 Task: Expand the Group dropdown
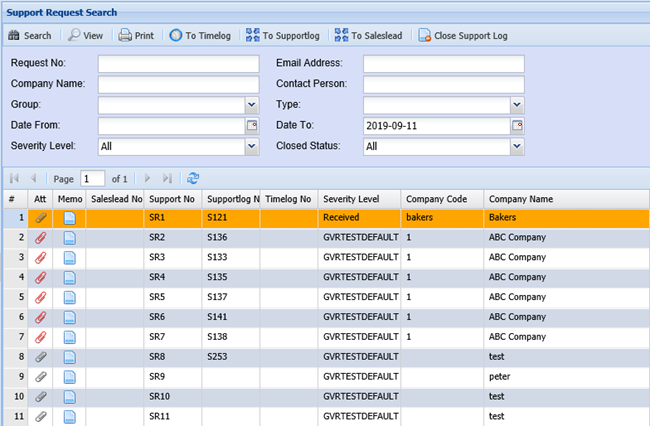click(252, 104)
